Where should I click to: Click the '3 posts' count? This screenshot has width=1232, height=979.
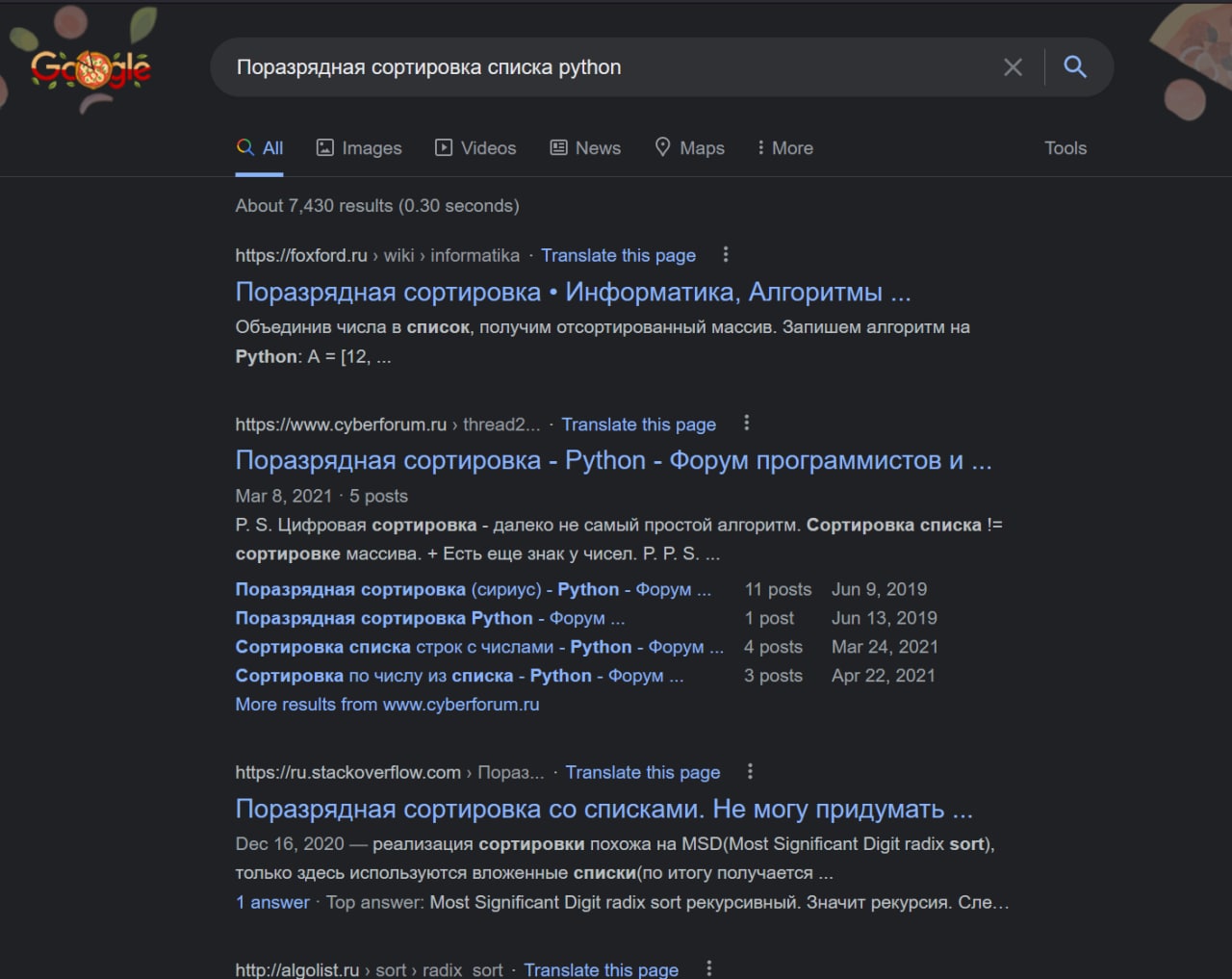click(x=773, y=676)
